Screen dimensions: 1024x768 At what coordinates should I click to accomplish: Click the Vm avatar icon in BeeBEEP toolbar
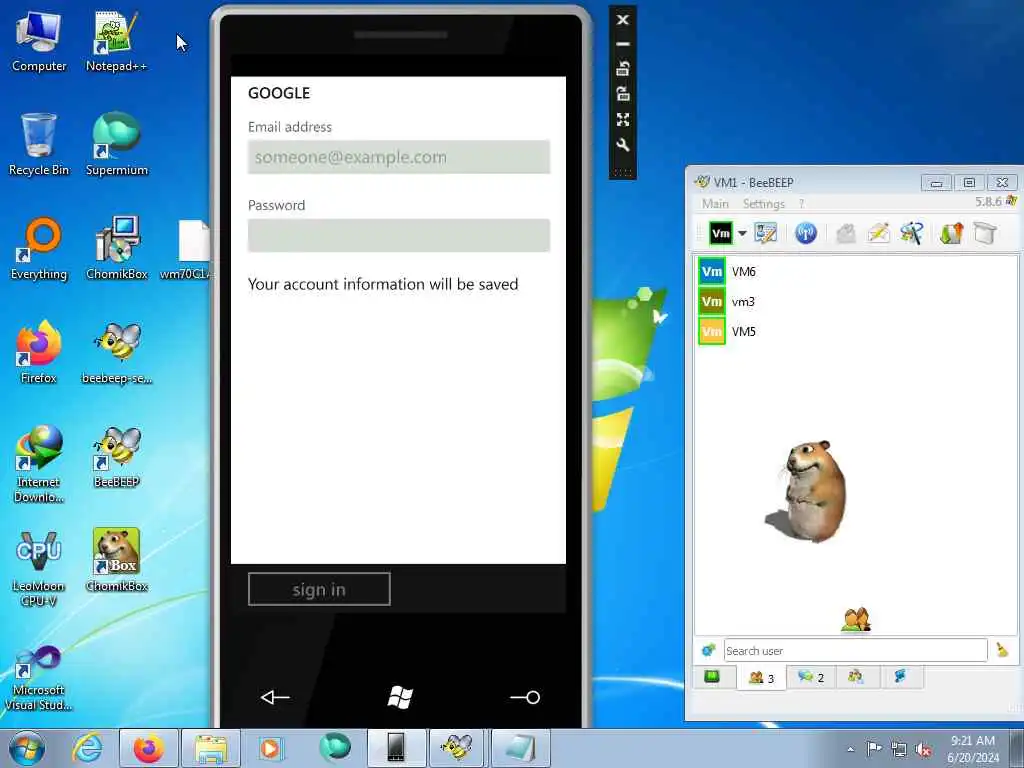[x=720, y=233]
